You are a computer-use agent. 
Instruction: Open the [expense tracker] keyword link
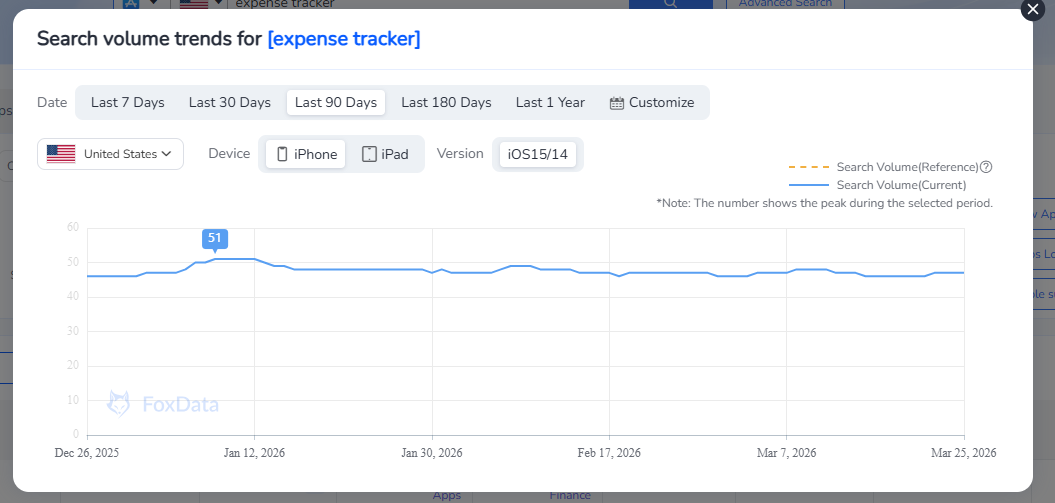pyautogui.click(x=343, y=39)
